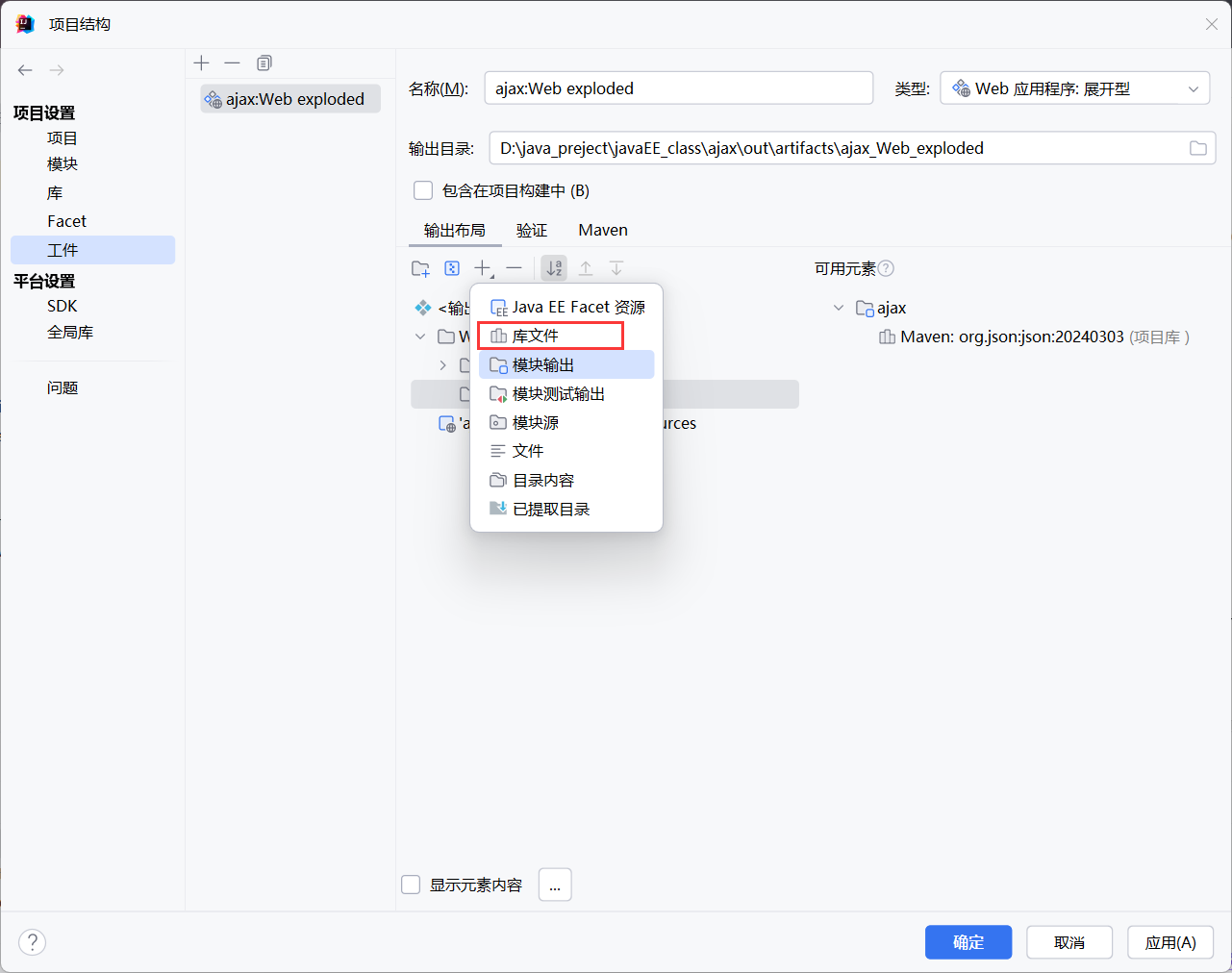Open 全局库 under platform settings
The image size is (1232, 973).
70,333
